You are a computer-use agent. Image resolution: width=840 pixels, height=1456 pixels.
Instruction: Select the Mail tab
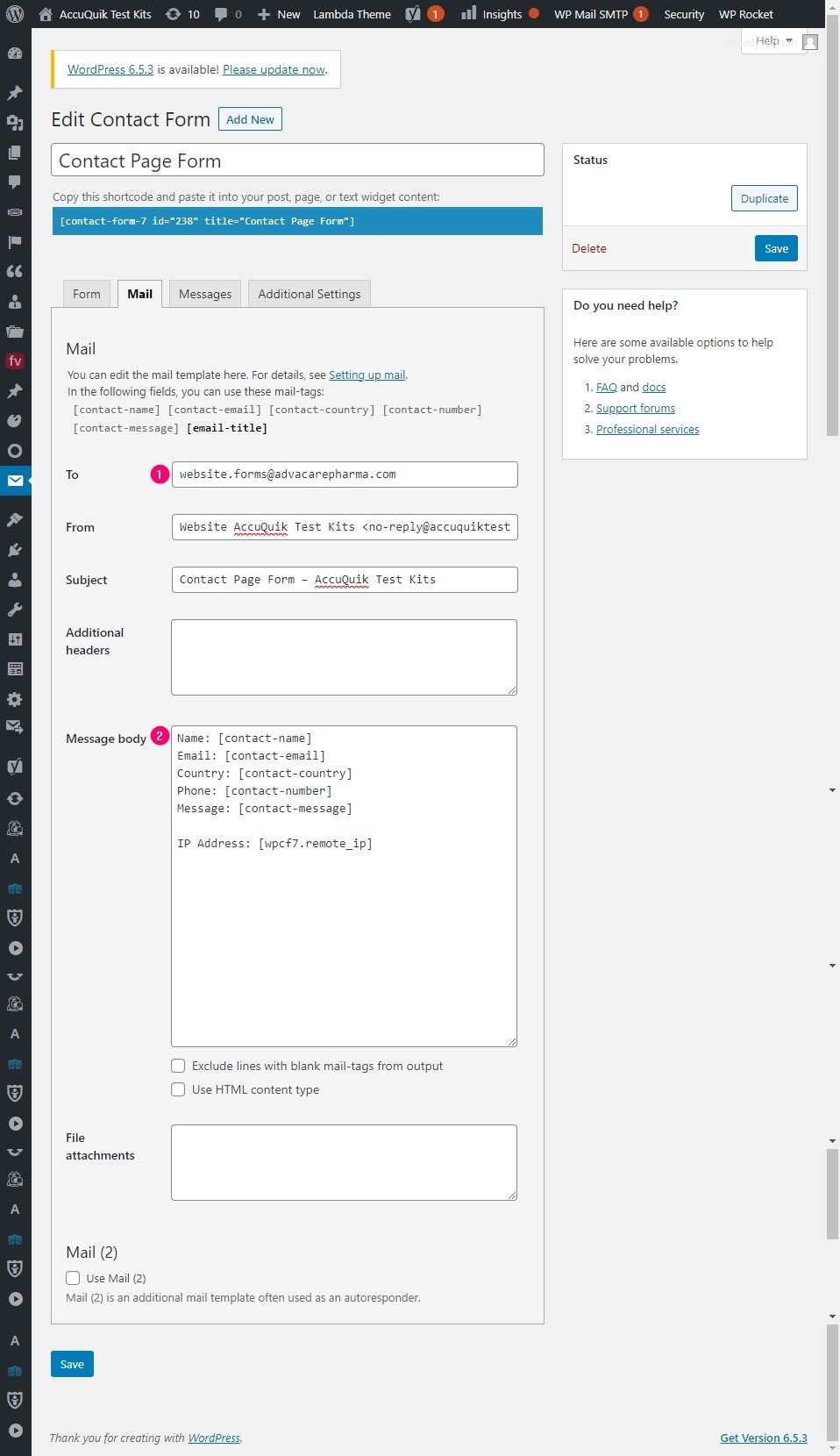tap(139, 294)
